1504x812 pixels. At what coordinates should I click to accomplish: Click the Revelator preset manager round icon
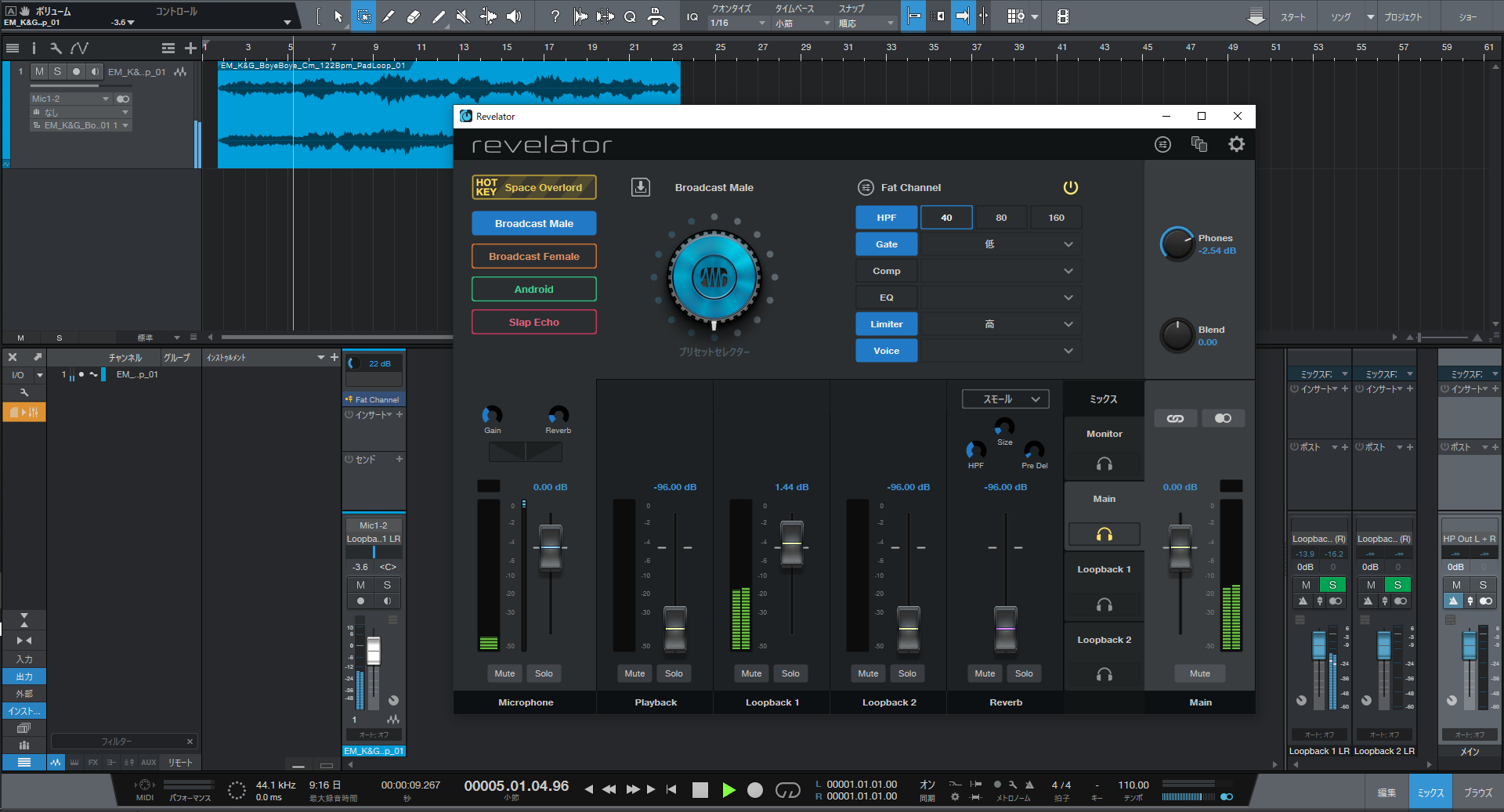click(x=1163, y=144)
